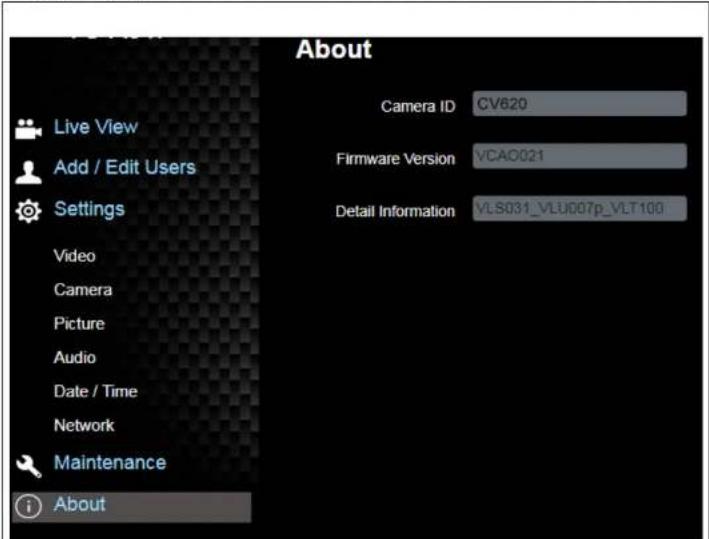Open the Date / Time settings

point(95,392)
